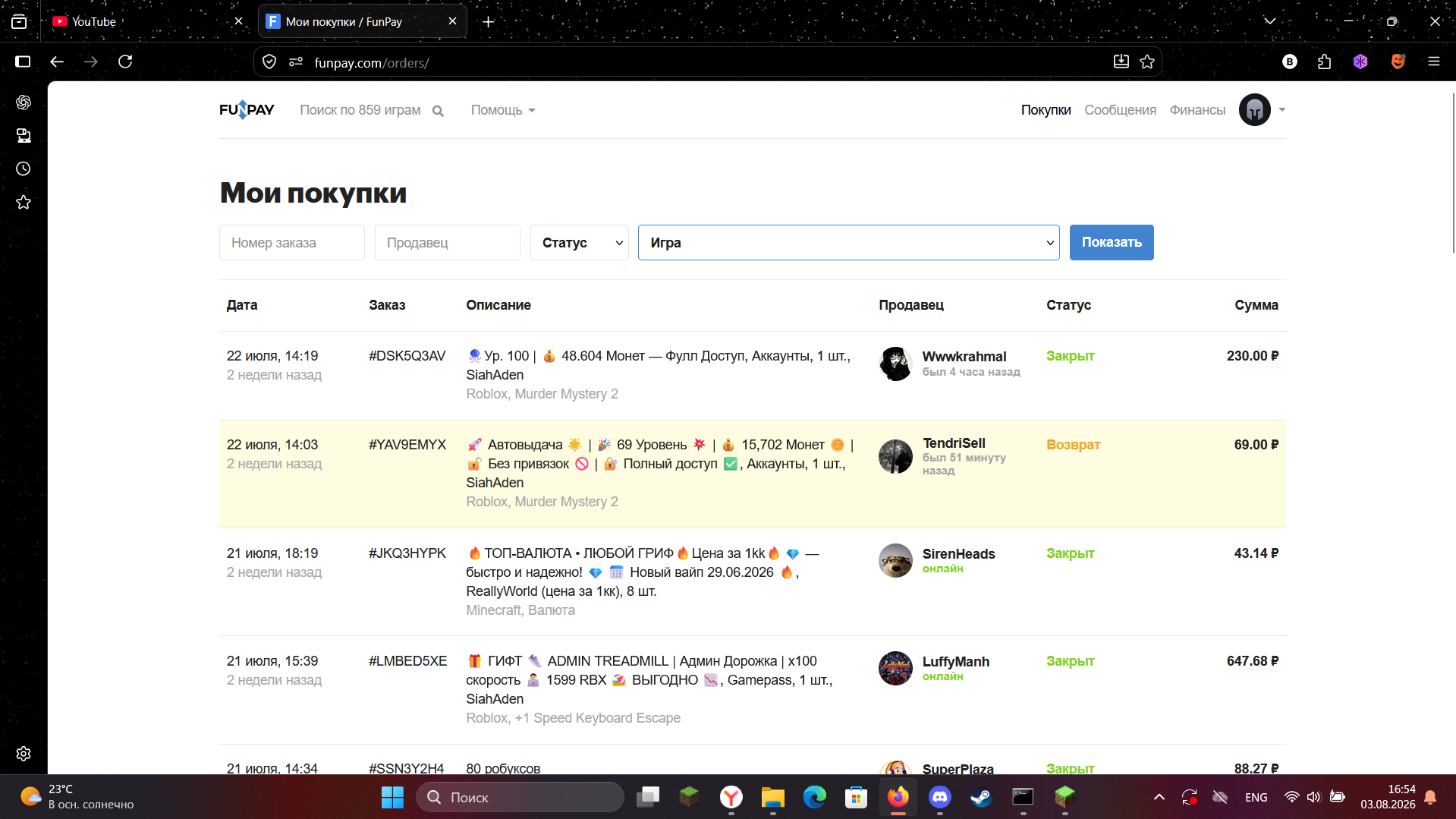The image size is (1456, 819).
Task: Toggle the browser sidebar panel button
Action: [23, 61]
